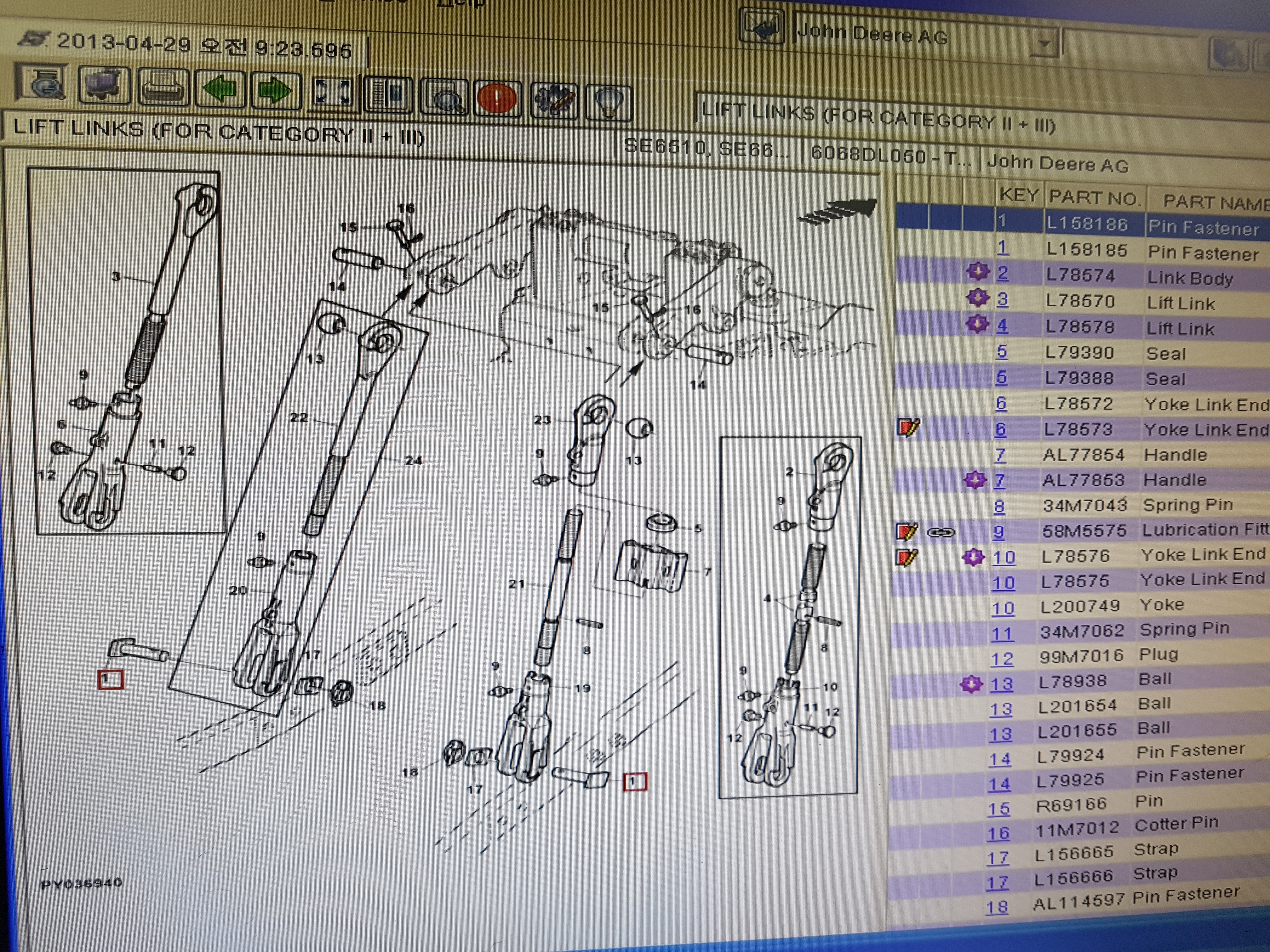
Task: Open key 9 link for 58M5575
Action: coord(999,532)
